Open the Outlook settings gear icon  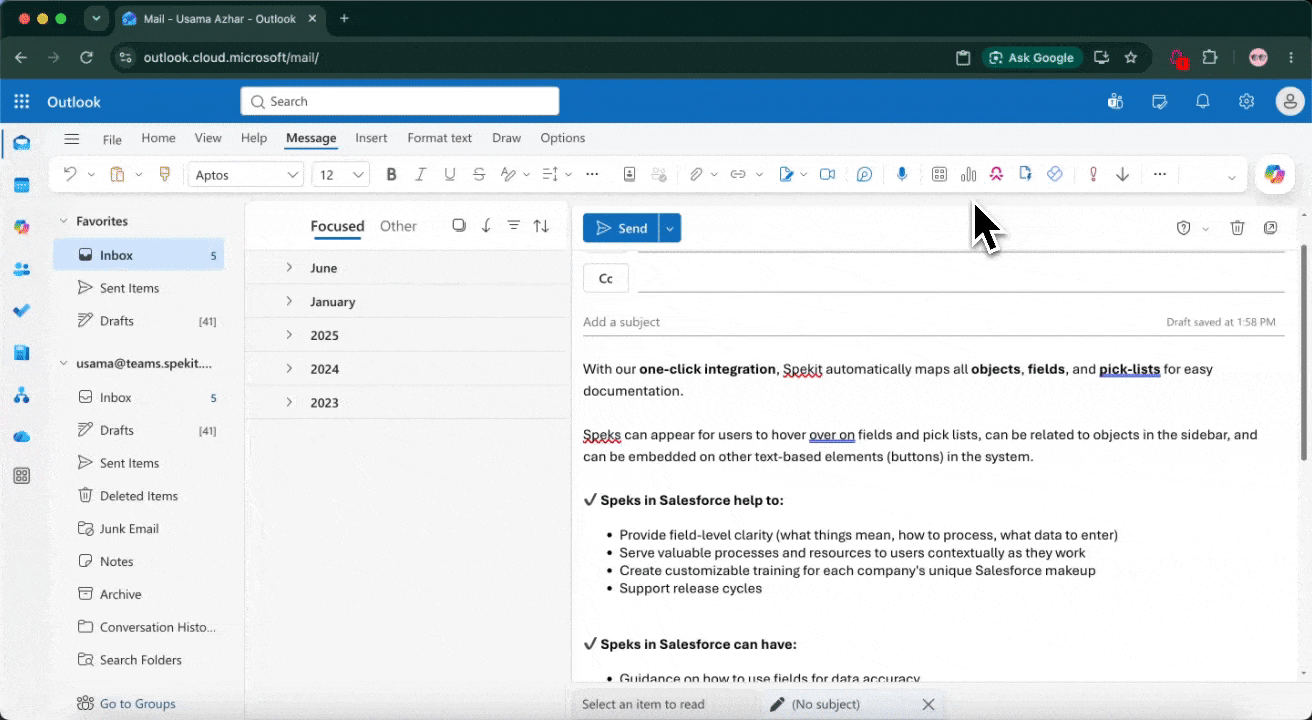[x=1246, y=101]
